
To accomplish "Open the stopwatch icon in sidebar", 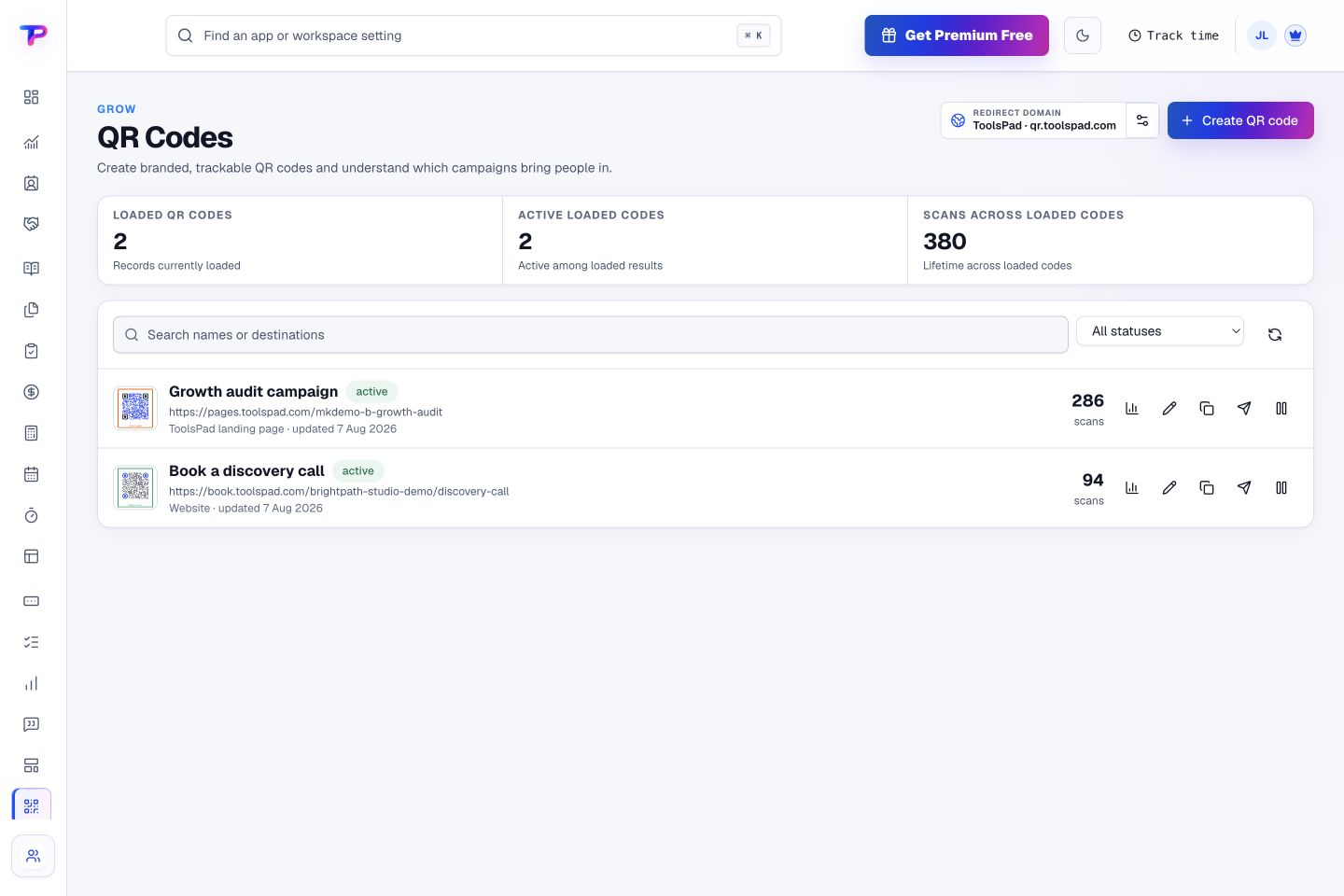I will [x=31, y=515].
